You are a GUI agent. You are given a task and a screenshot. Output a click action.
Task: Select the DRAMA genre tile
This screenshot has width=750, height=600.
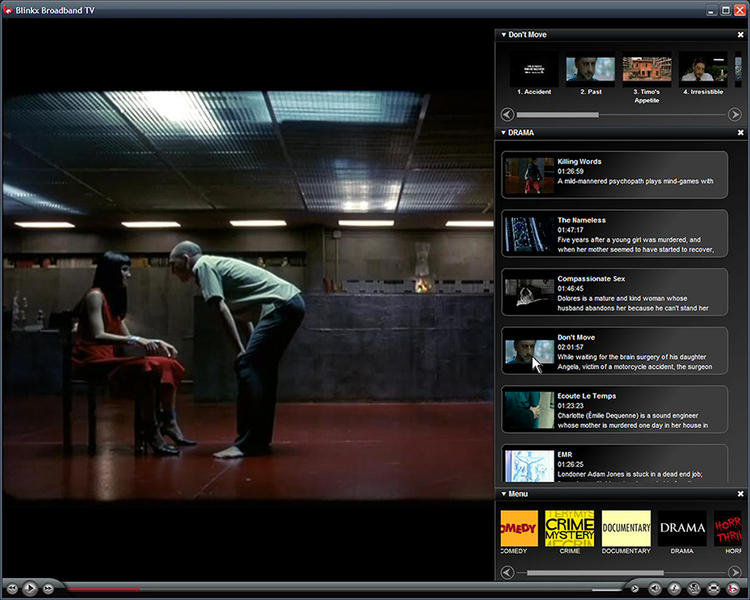point(682,528)
